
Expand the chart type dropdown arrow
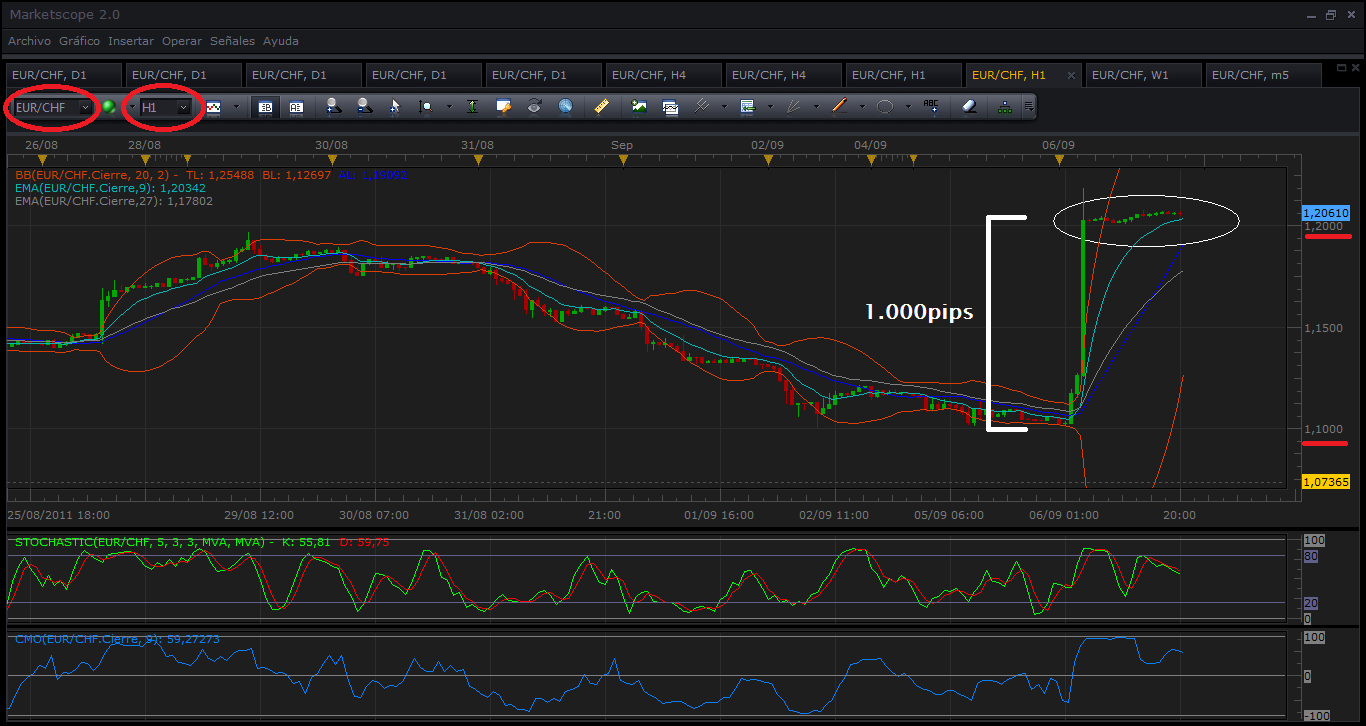point(236,107)
